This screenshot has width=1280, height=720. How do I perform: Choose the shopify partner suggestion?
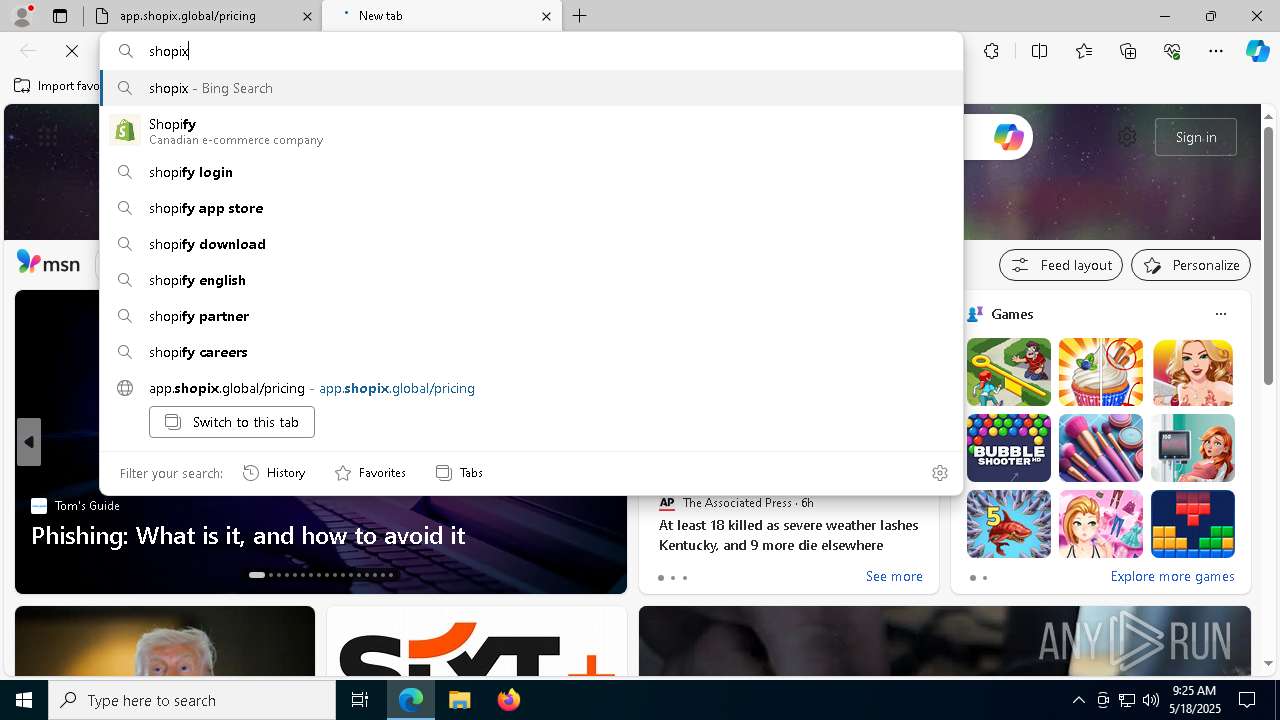531,316
